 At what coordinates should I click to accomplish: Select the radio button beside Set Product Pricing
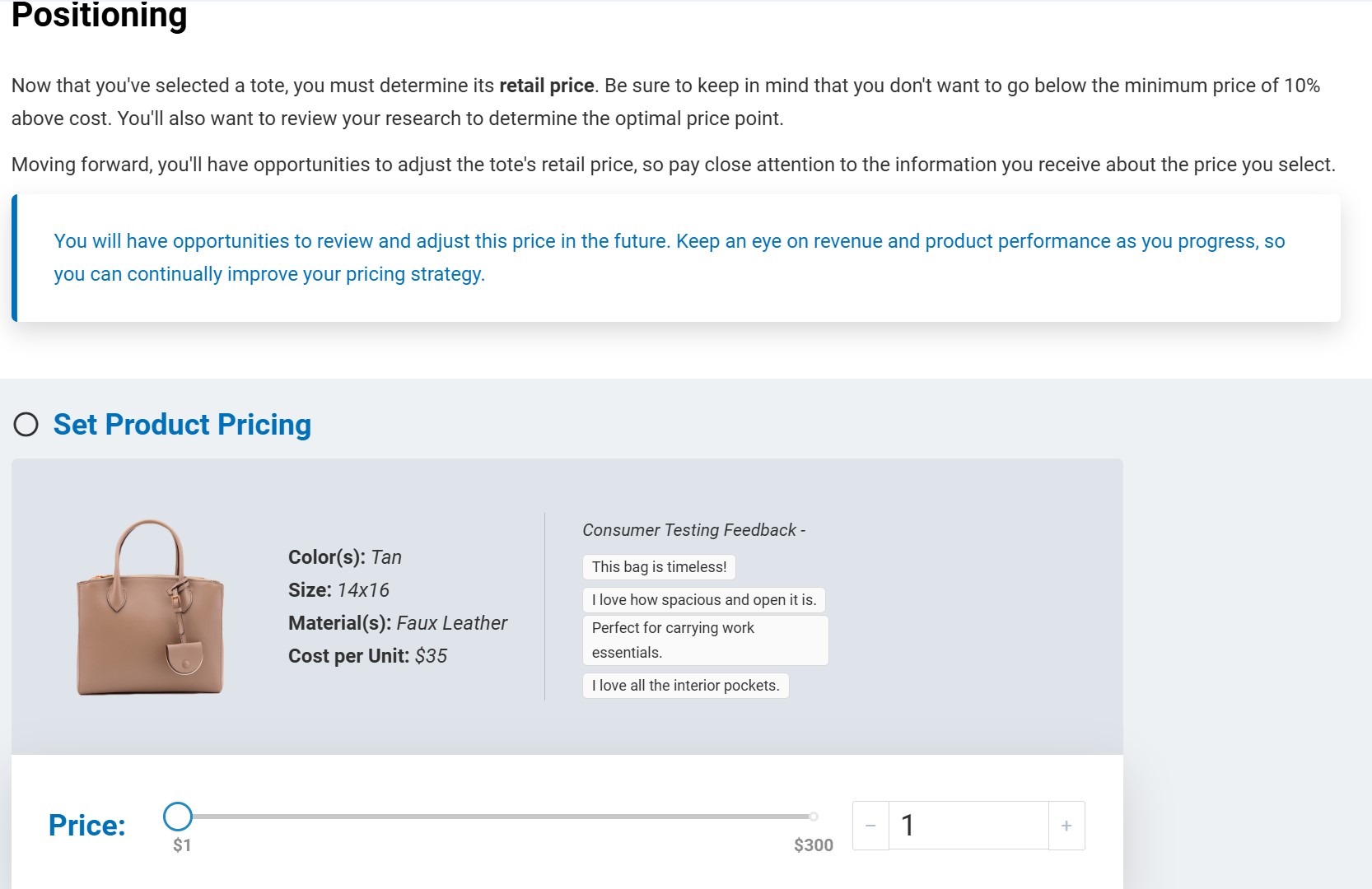pos(26,425)
